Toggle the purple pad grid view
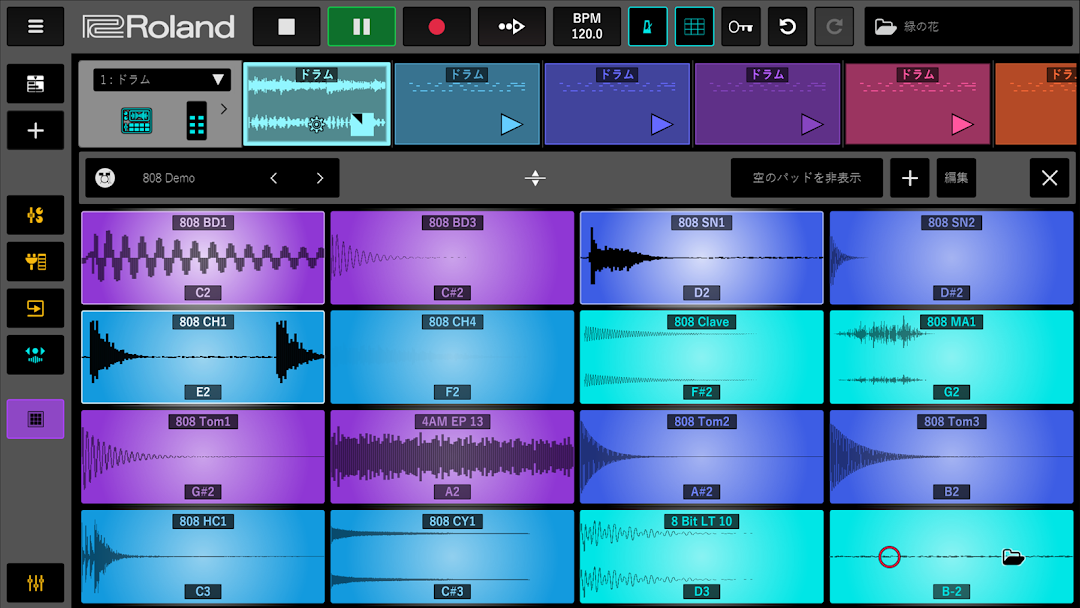The height and width of the screenshot is (608, 1080). (35, 419)
